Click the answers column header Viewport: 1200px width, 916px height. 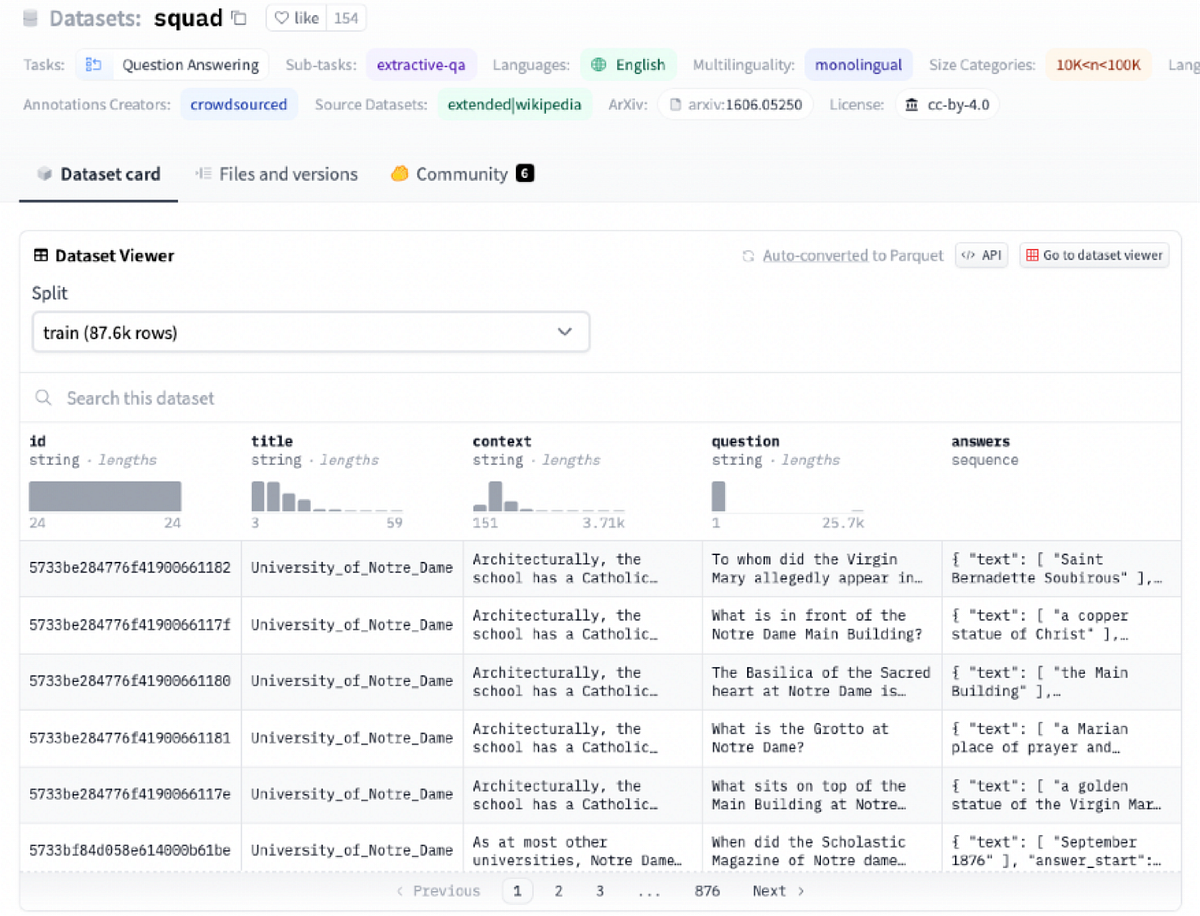click(x=981, y=441)
